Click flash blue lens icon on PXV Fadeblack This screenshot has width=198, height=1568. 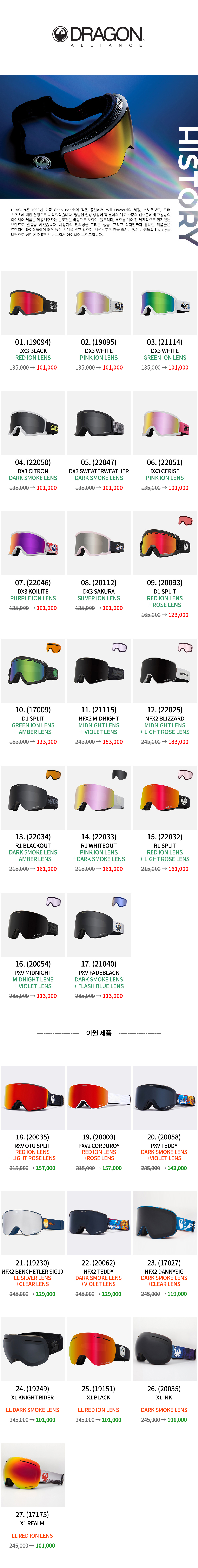pyautogui.click(x=119, y=902)
